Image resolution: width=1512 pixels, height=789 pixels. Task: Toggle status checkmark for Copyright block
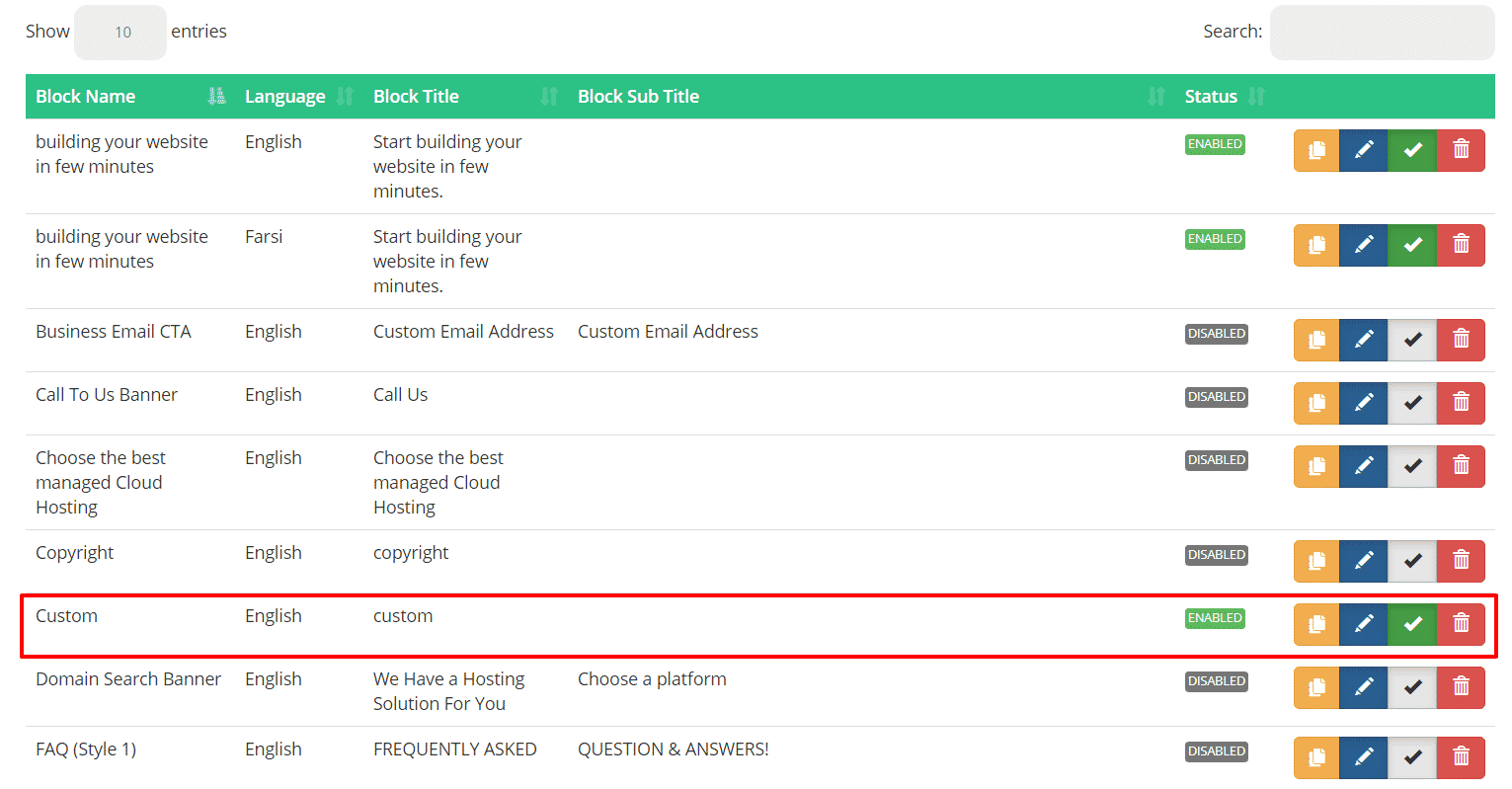(x=1412, y=561)
